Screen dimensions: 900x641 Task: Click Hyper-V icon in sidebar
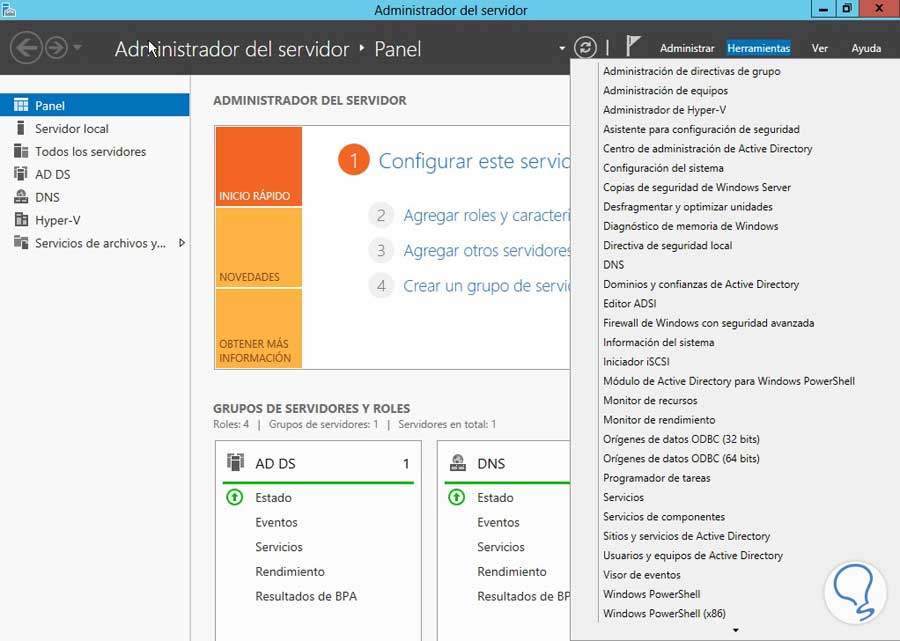[x=21, y=219]
